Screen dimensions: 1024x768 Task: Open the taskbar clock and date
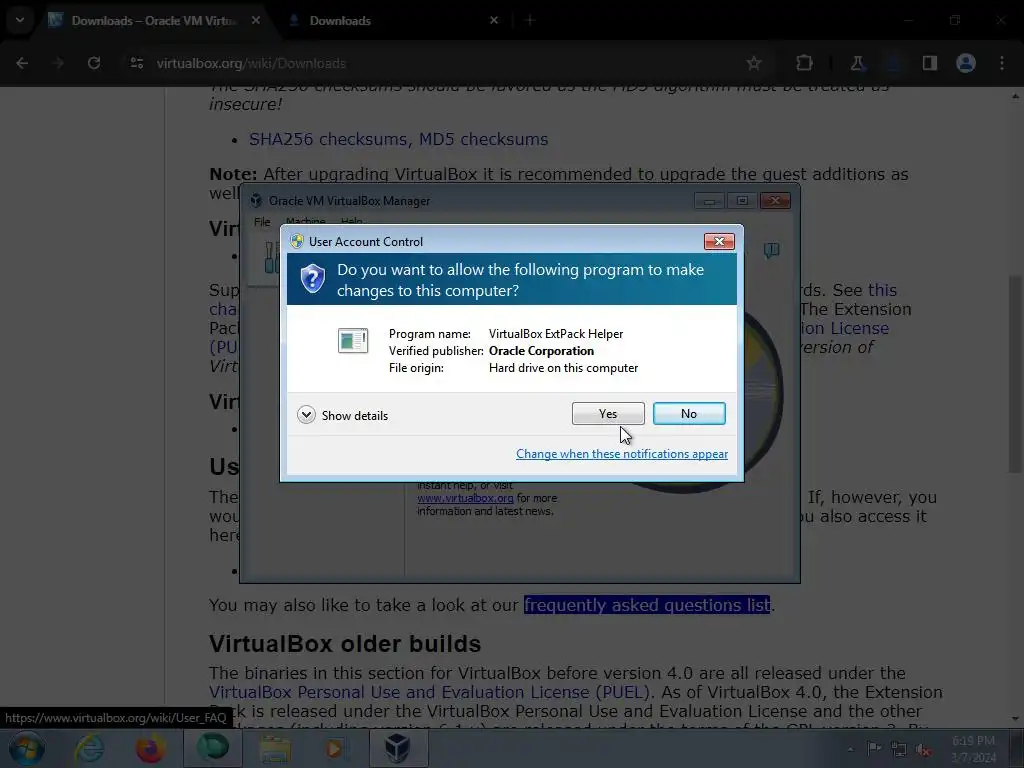(x=973, y=749)
